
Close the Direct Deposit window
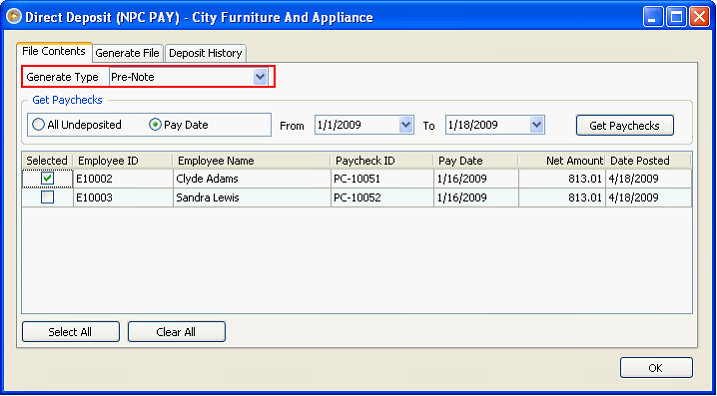click(699, 17)
